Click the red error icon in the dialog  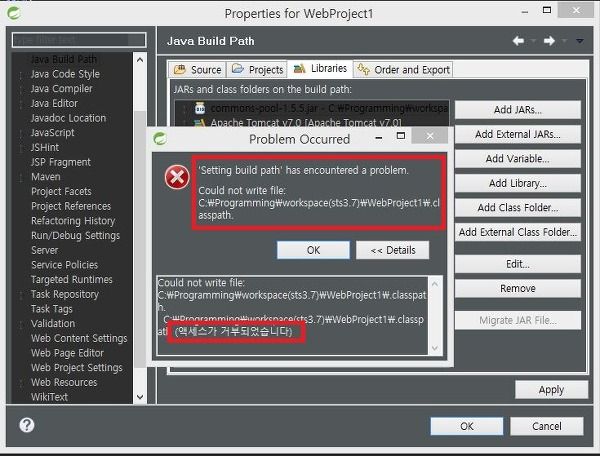point(177,177)
